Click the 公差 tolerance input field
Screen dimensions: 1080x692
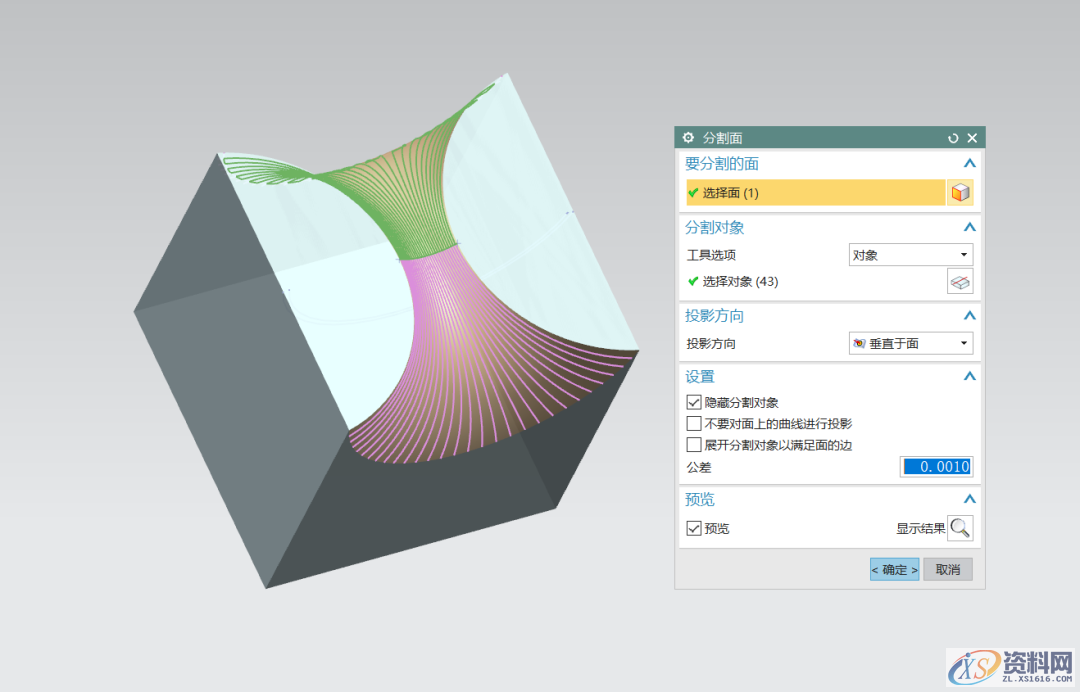point(936,467)
